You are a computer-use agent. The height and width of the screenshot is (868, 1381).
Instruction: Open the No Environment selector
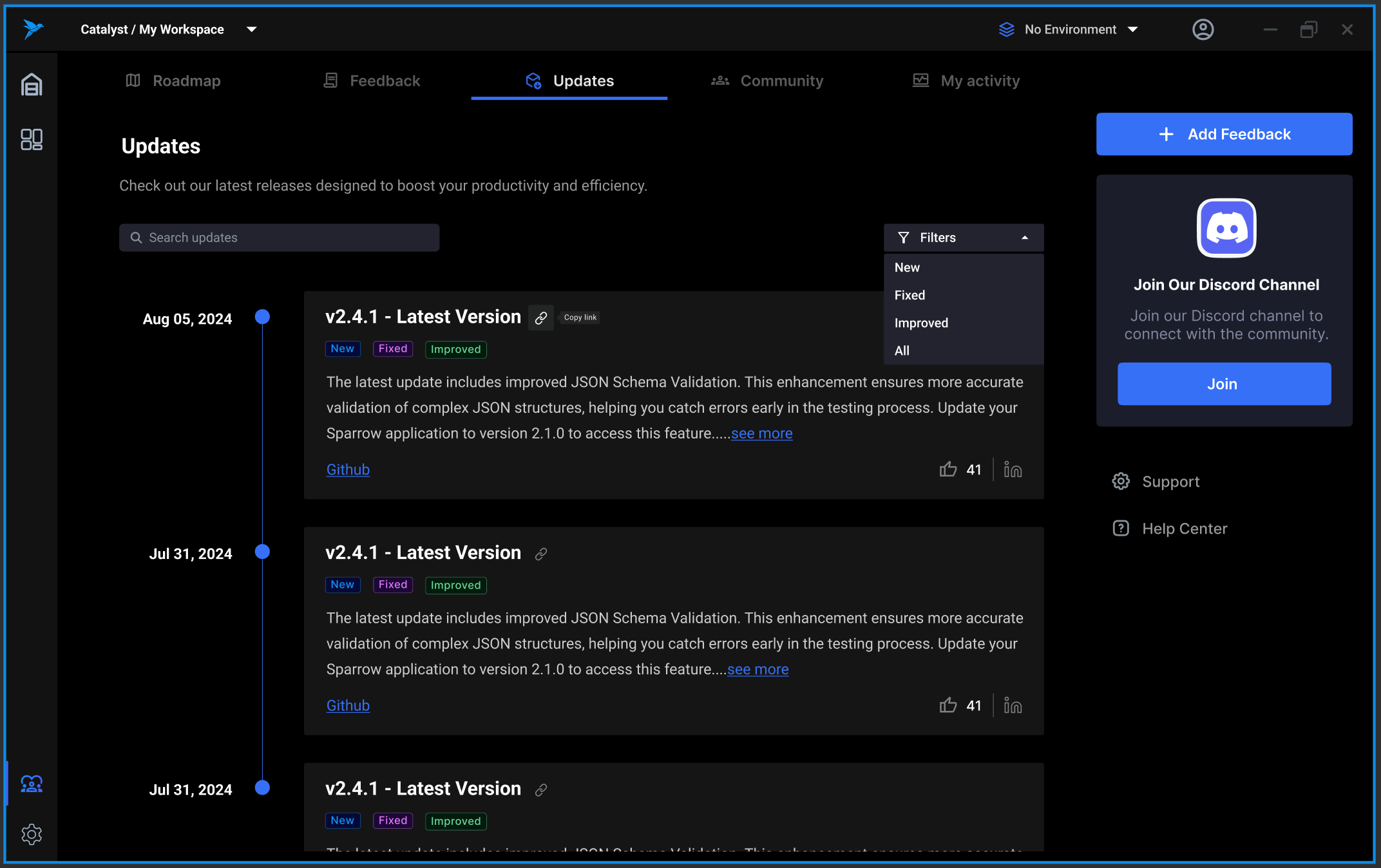coord(1070,30)
